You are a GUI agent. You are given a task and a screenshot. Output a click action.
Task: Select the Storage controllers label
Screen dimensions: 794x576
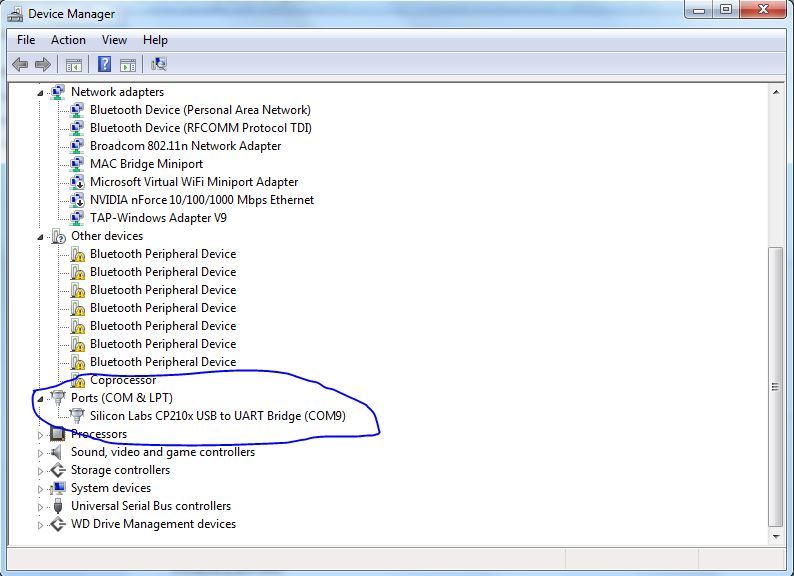pos(121,470)
